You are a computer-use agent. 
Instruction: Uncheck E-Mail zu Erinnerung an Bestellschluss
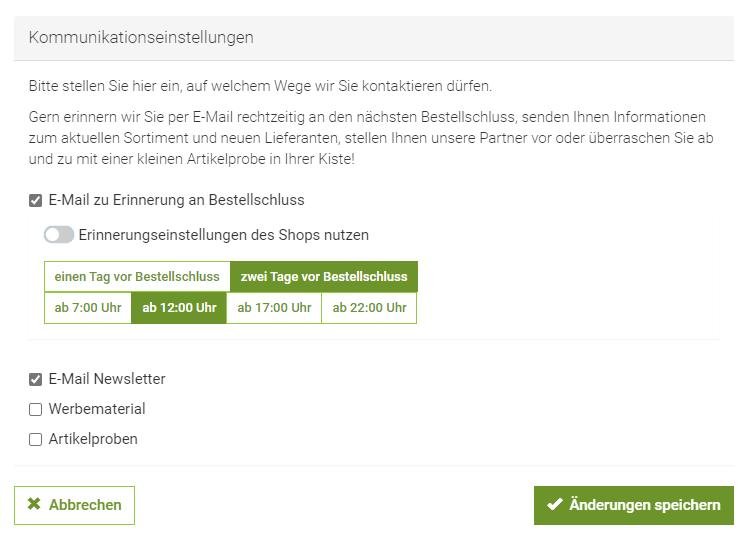click(36, 201)
